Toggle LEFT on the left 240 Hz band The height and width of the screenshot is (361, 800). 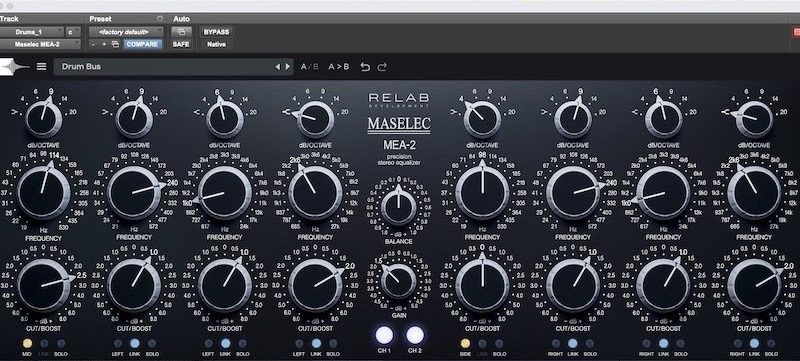coord(118,344)
